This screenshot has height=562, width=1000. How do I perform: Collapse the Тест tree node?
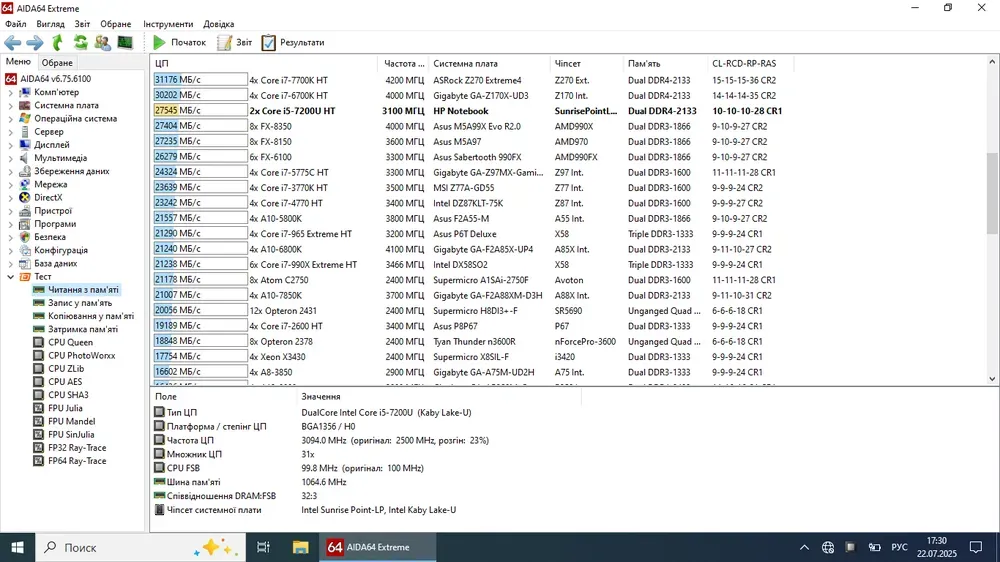[x=11, y=277]
